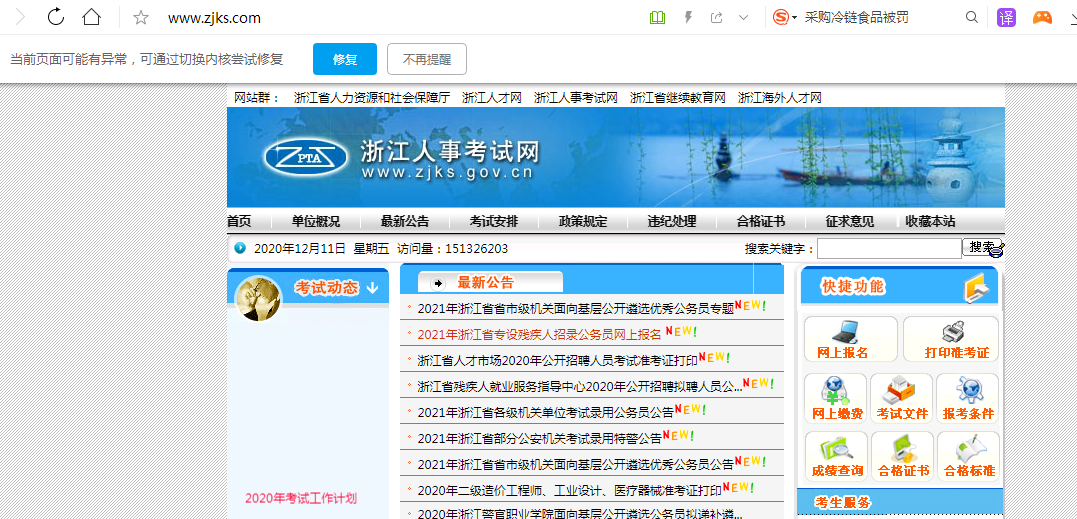Open reading mode book icon
This screenshot has width=1077, height=519.
point(657,18)
